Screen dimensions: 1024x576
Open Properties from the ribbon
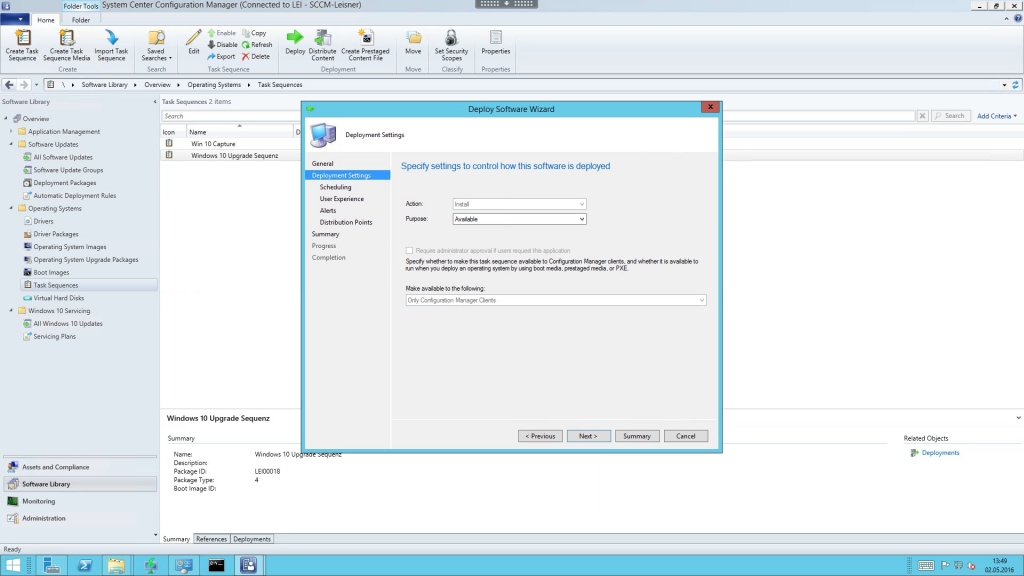tap(495, 42)
